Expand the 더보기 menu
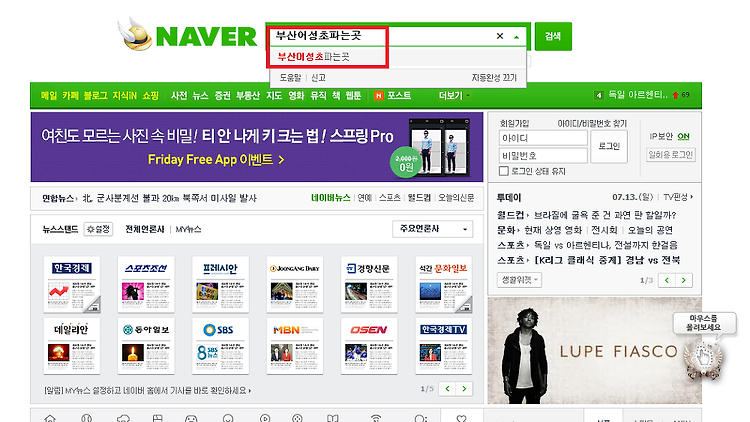The height and width of the screenshot is (422, 750). (454, 96)
